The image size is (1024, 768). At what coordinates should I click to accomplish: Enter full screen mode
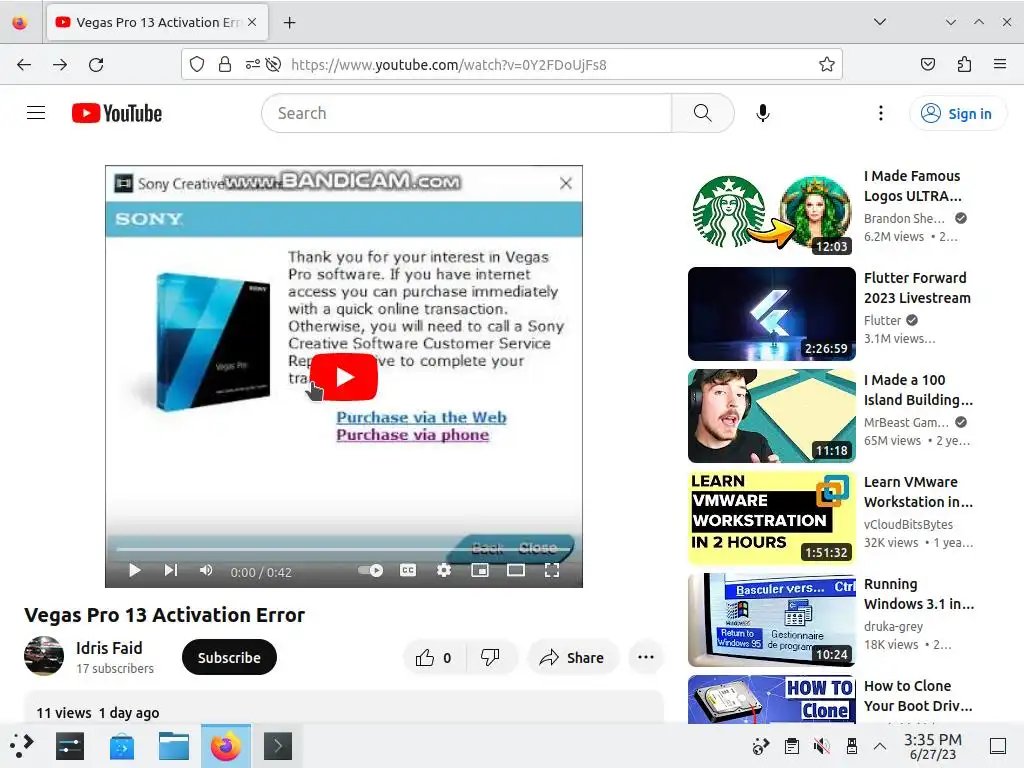click(552, 570)
